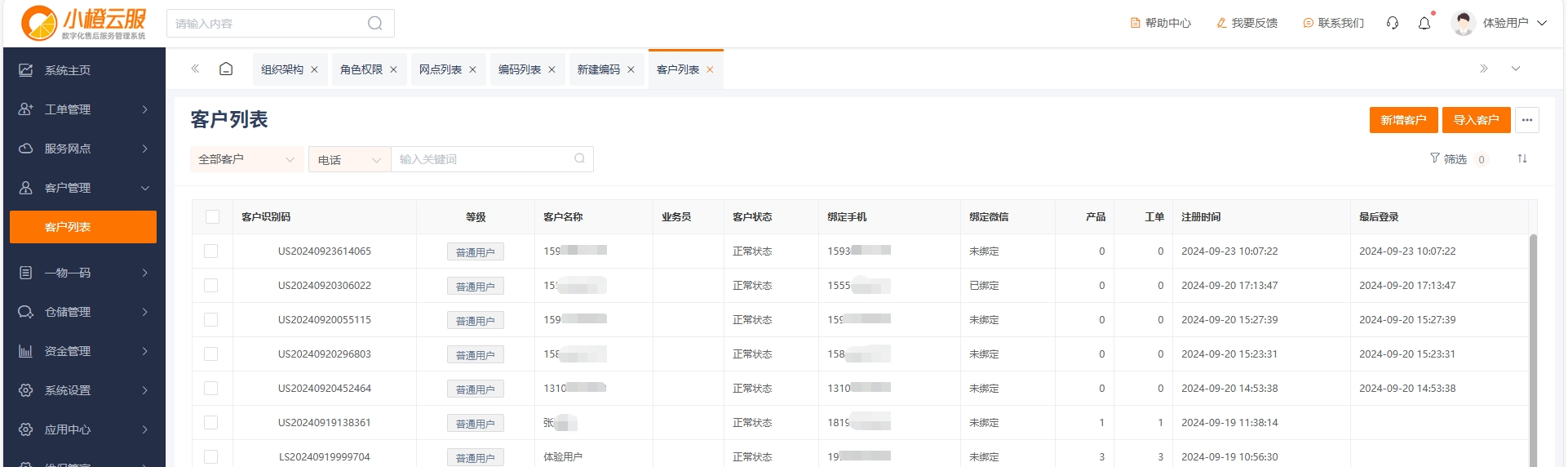Click the search magnifier in top search box
This screenshot has height=467, width=1568.
click(x=374, y=24)
